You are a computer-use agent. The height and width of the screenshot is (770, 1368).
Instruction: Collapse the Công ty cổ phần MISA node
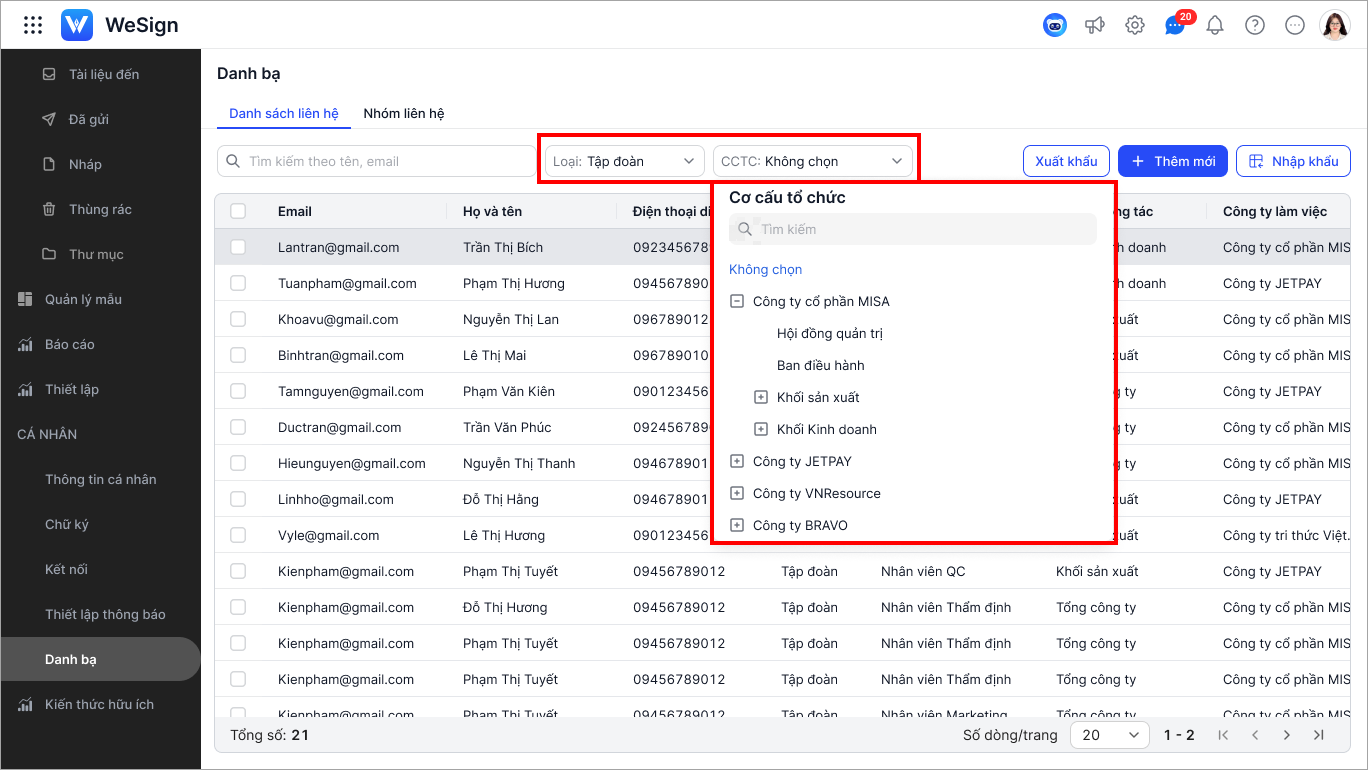point(737,301)
